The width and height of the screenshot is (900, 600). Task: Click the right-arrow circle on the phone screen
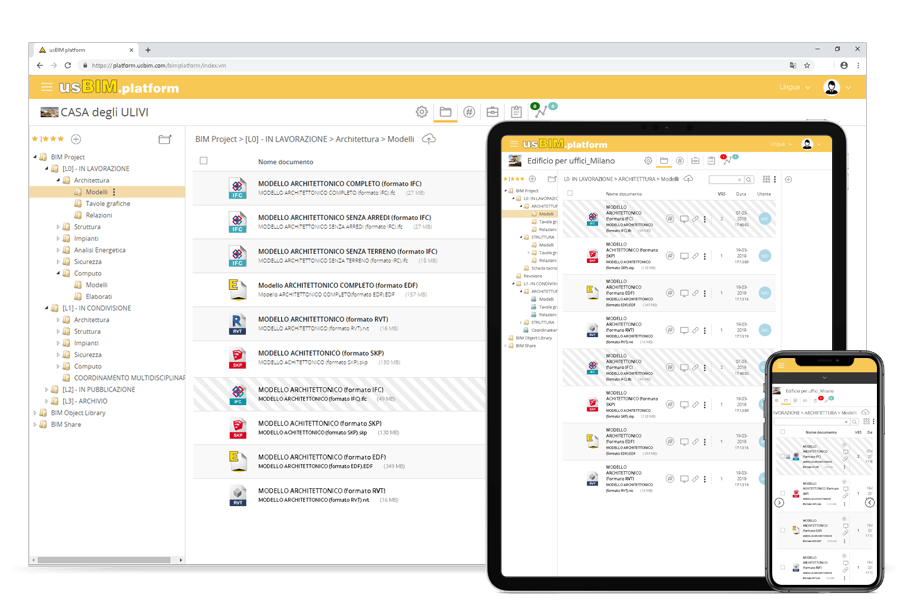(779, 503)
